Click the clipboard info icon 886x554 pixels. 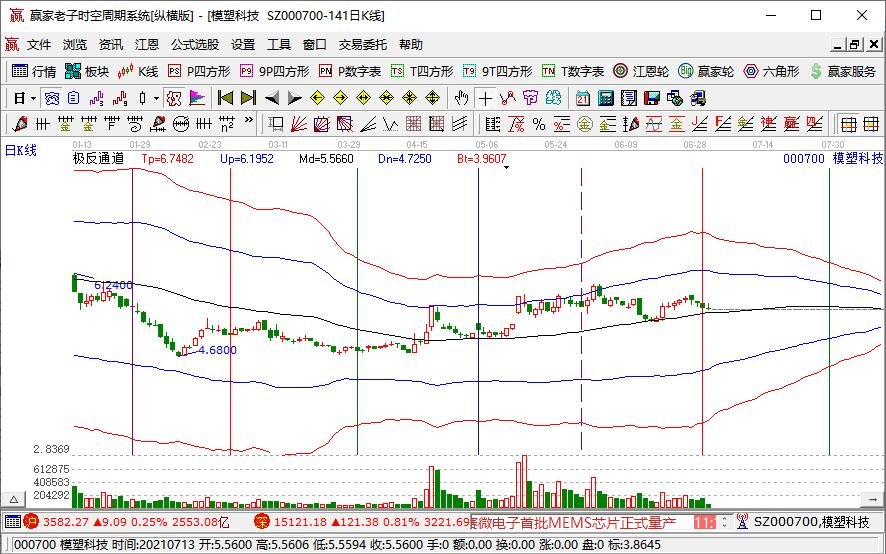(73, 98)
